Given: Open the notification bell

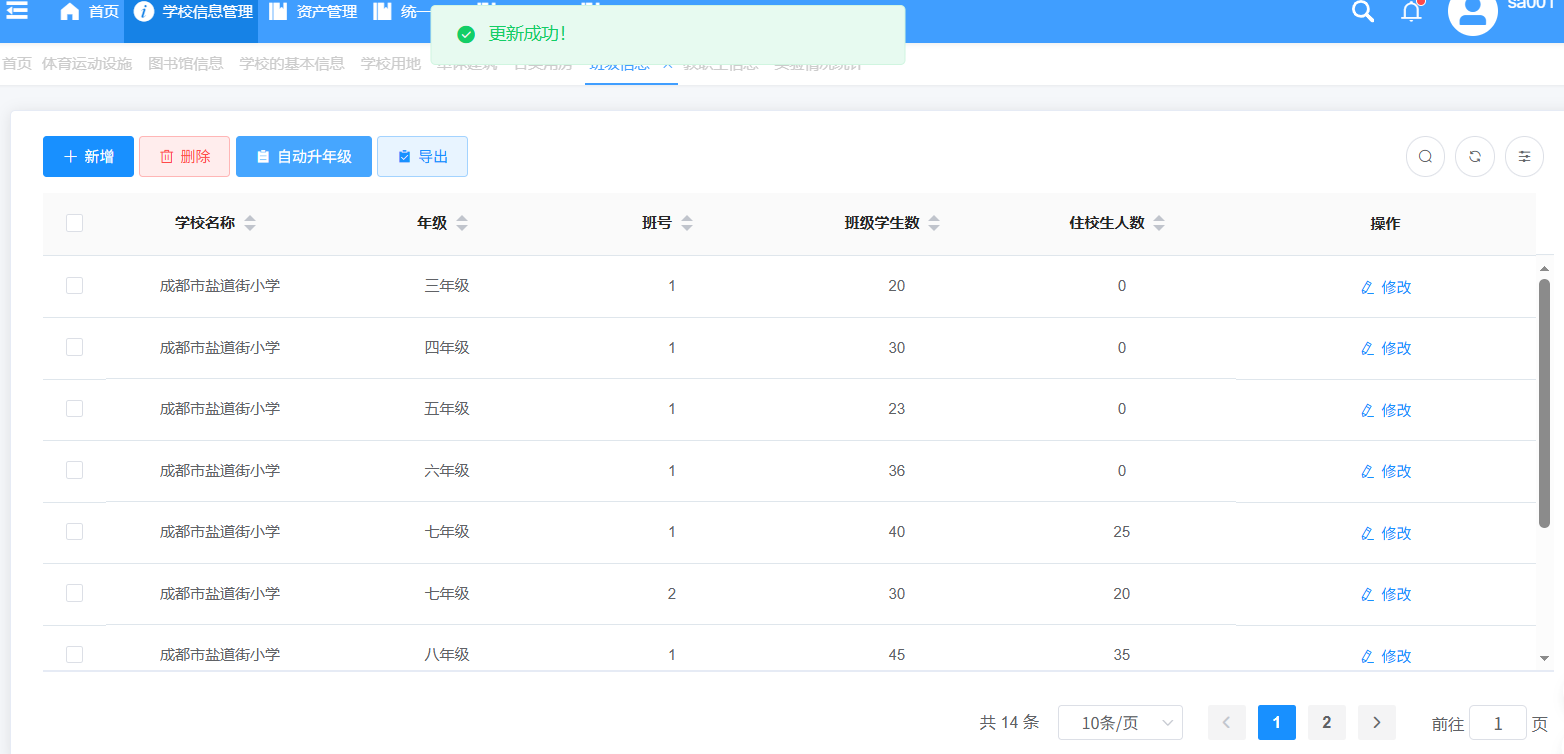Looking at the screenshot, I should 1411,12.
